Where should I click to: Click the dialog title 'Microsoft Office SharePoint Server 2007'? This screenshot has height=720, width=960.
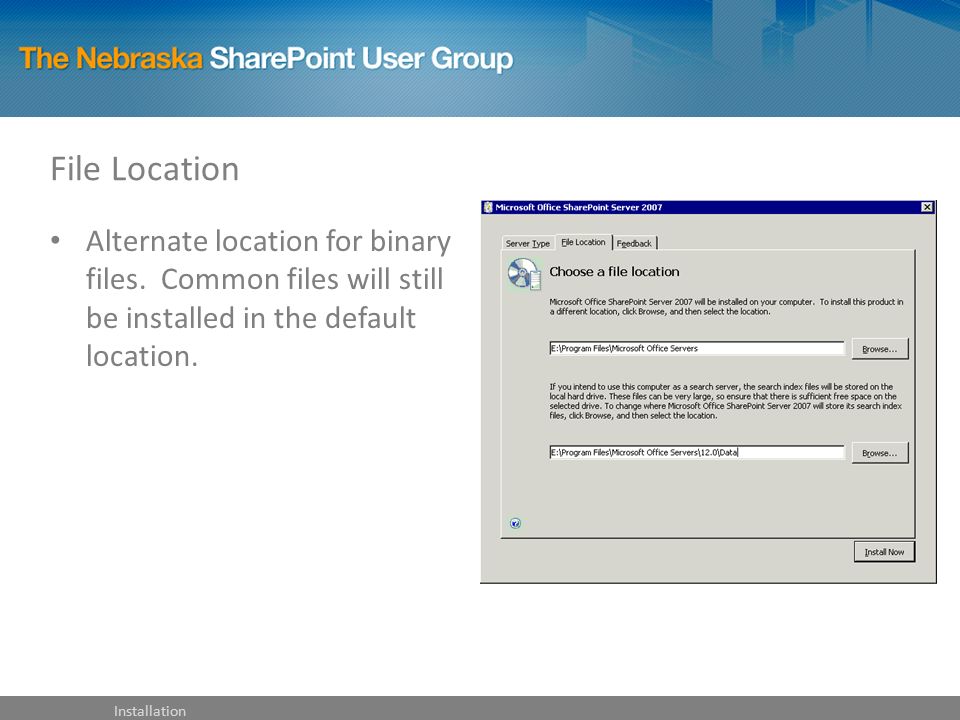pos(579,207)
